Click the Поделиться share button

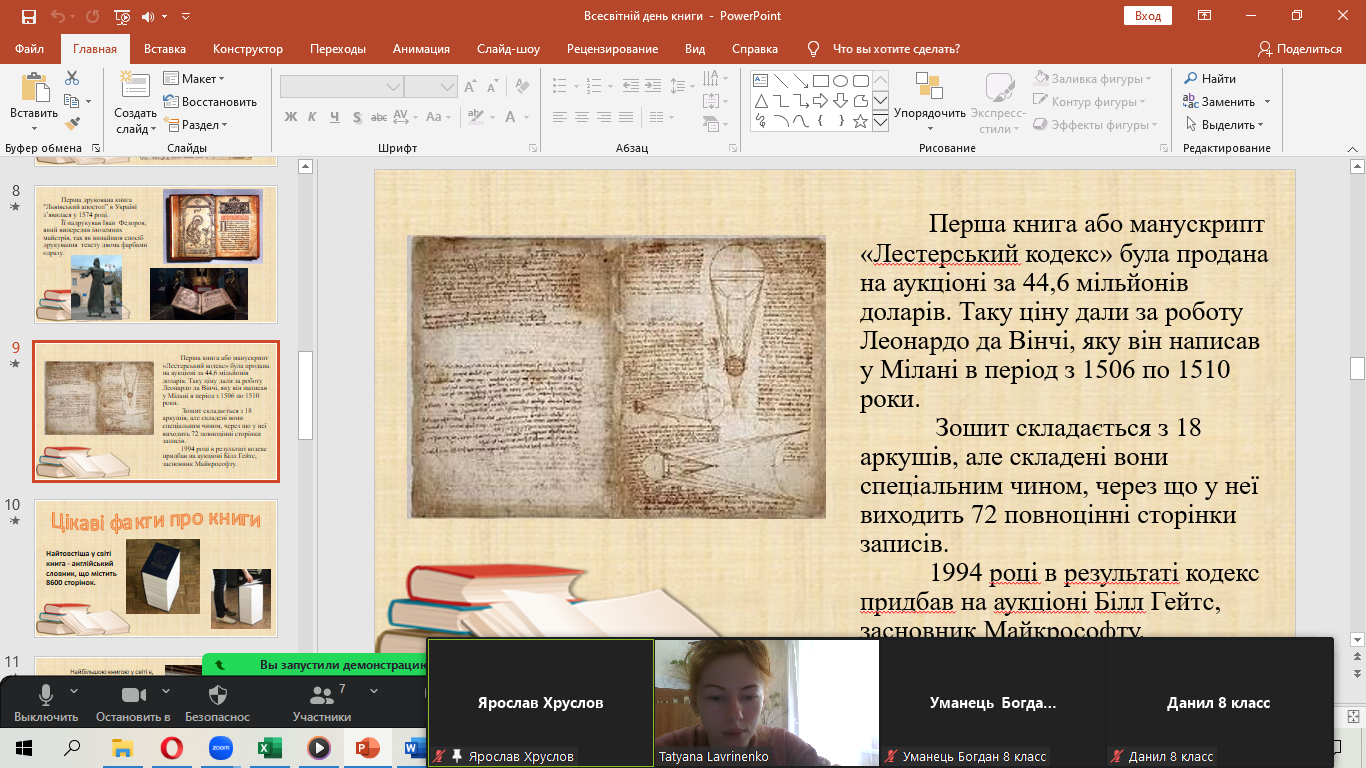(1300, 49)
